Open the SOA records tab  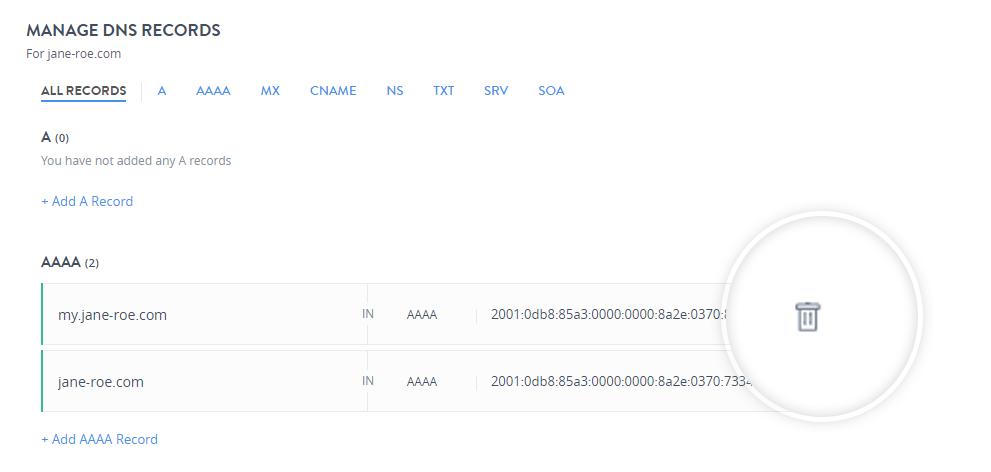[551, 91]
